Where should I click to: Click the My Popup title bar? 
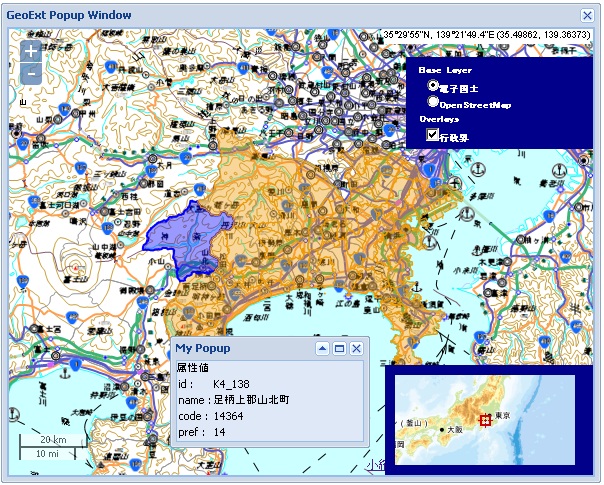tap(240, 348)
